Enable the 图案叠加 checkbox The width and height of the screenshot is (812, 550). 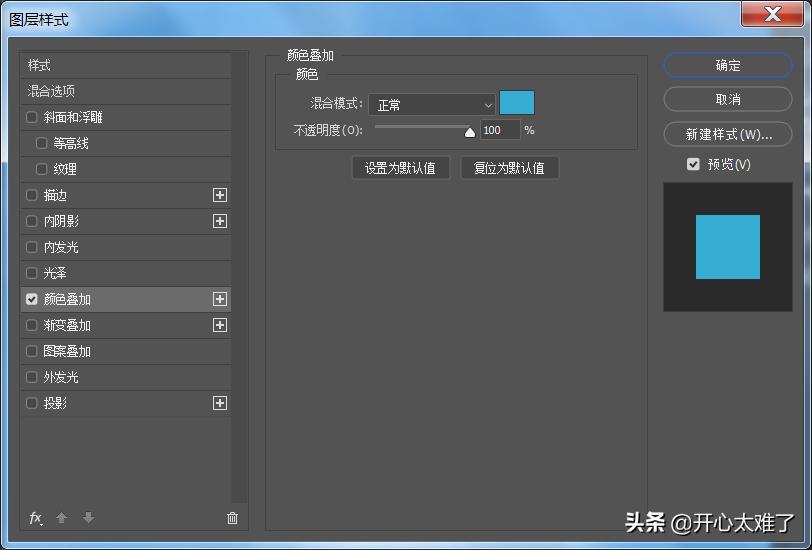[x=32, y=351]
